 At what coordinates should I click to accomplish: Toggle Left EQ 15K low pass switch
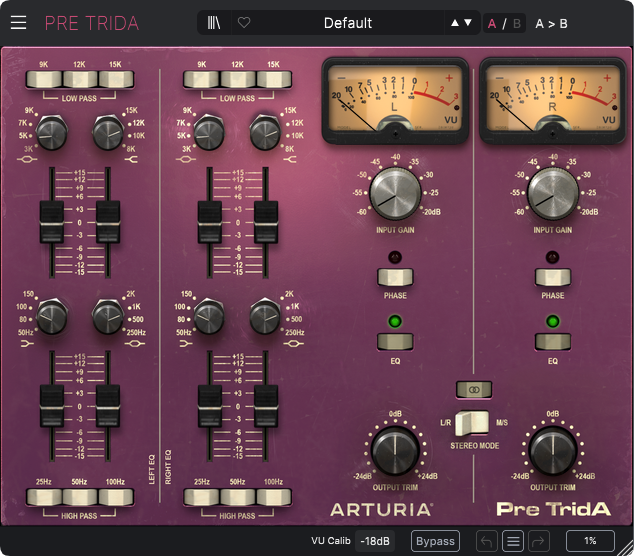tap(116, 79)
